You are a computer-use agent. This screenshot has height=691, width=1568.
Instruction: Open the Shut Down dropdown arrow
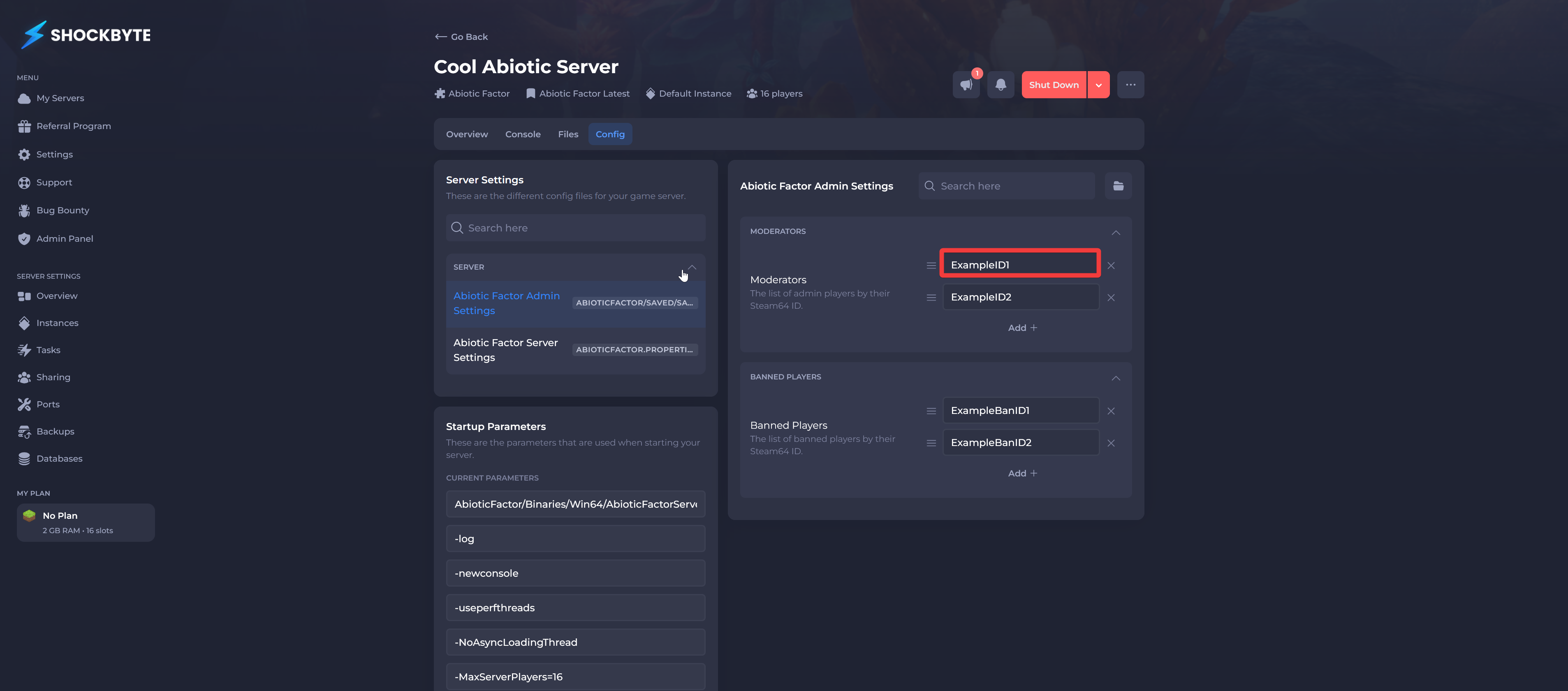(x=1098, y=85)
